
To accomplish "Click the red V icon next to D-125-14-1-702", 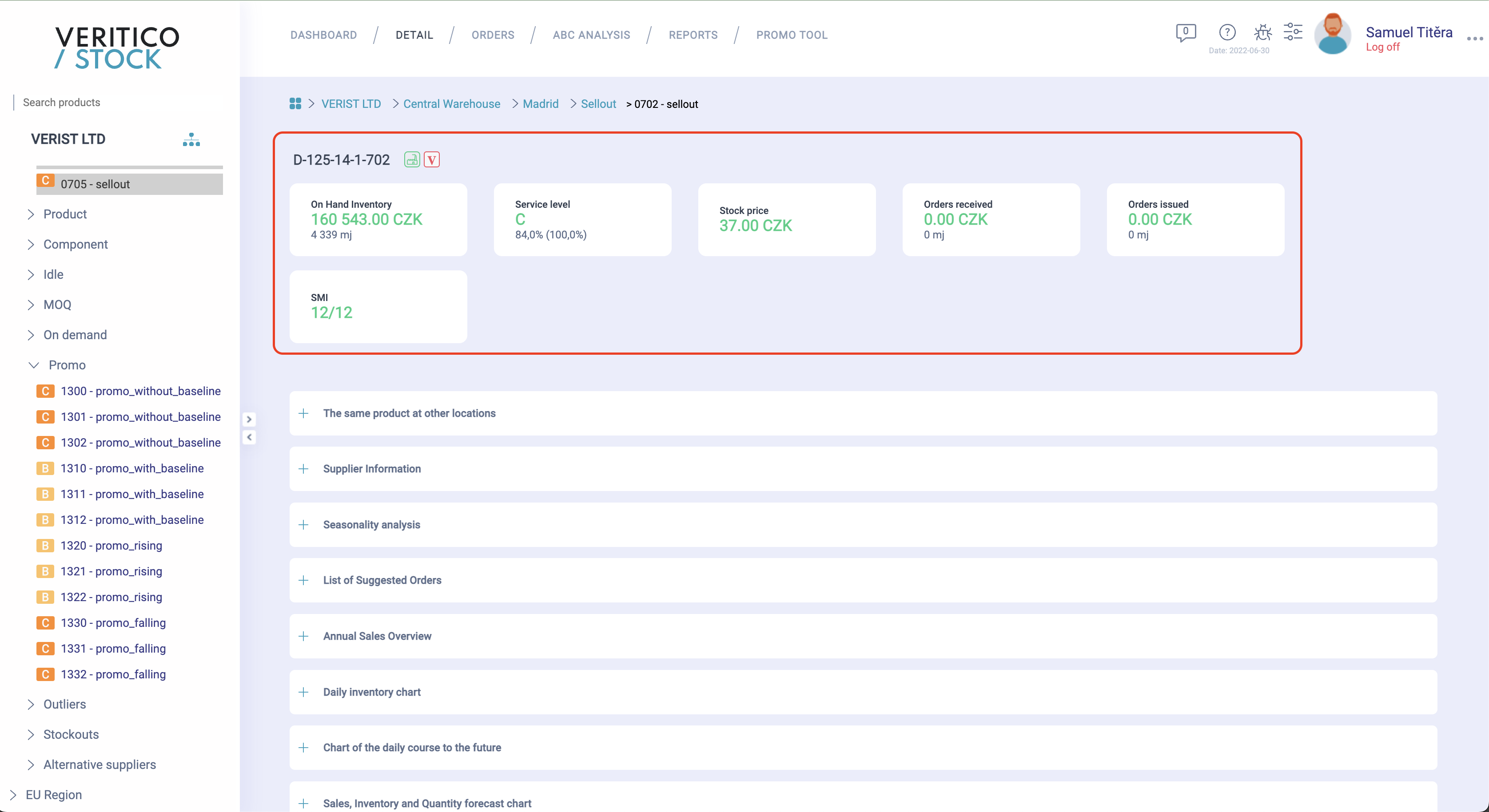I will 431,160.
